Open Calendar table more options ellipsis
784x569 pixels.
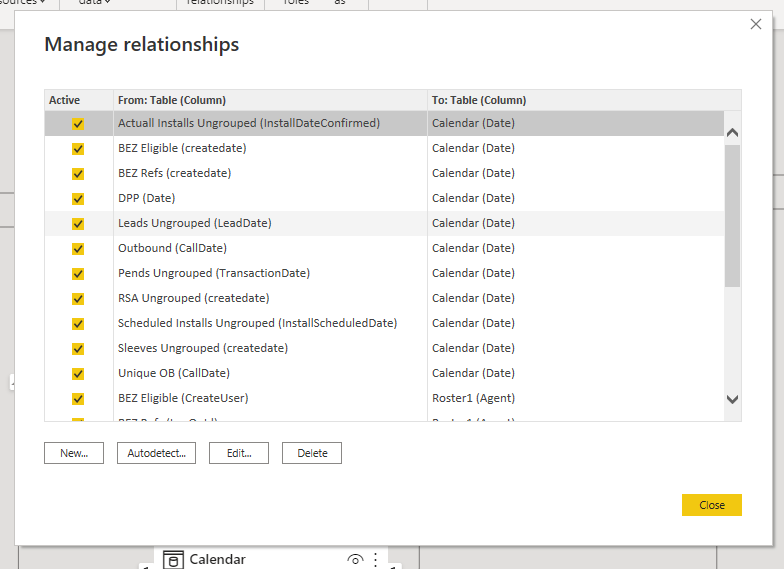[x=376, y=560]
